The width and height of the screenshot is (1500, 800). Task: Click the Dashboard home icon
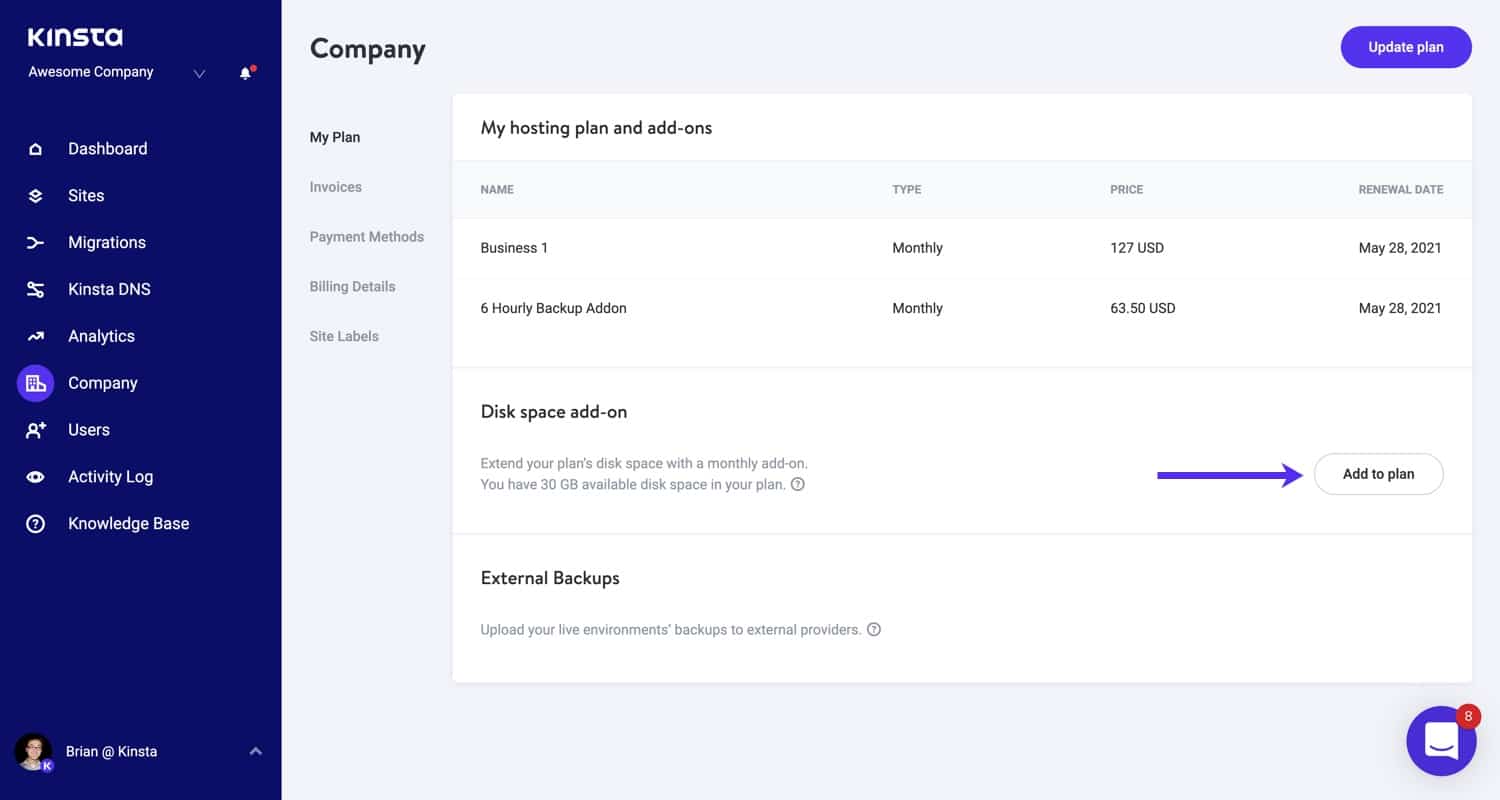(x=35, y=149)
